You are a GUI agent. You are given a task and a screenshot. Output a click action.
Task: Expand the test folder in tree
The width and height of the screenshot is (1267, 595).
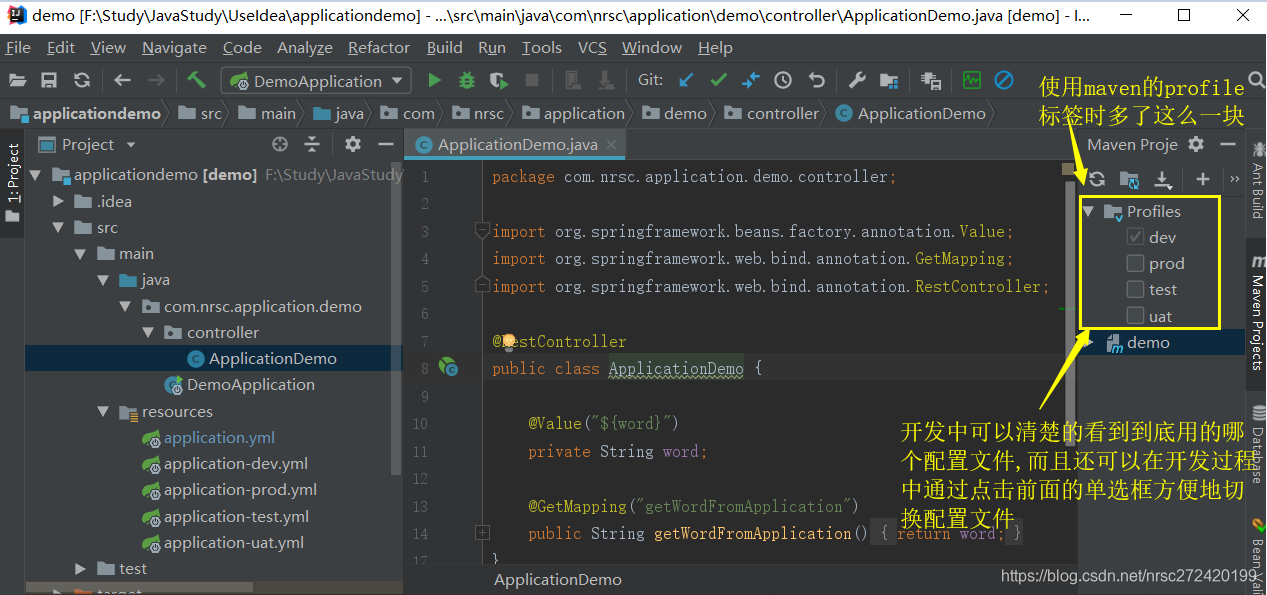pyautogui.click(x=81, y=569)
